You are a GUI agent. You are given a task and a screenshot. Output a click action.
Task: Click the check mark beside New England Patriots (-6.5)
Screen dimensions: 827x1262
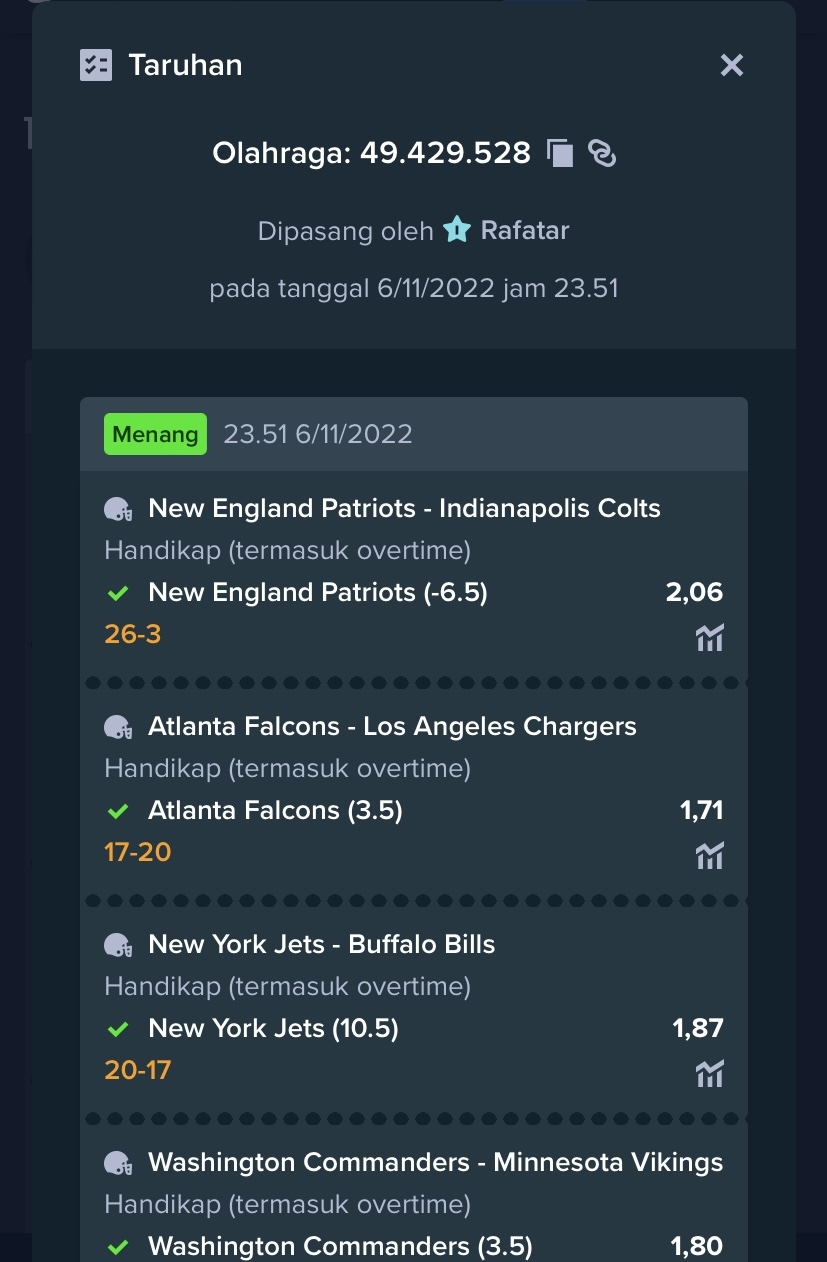pos(118,593)
